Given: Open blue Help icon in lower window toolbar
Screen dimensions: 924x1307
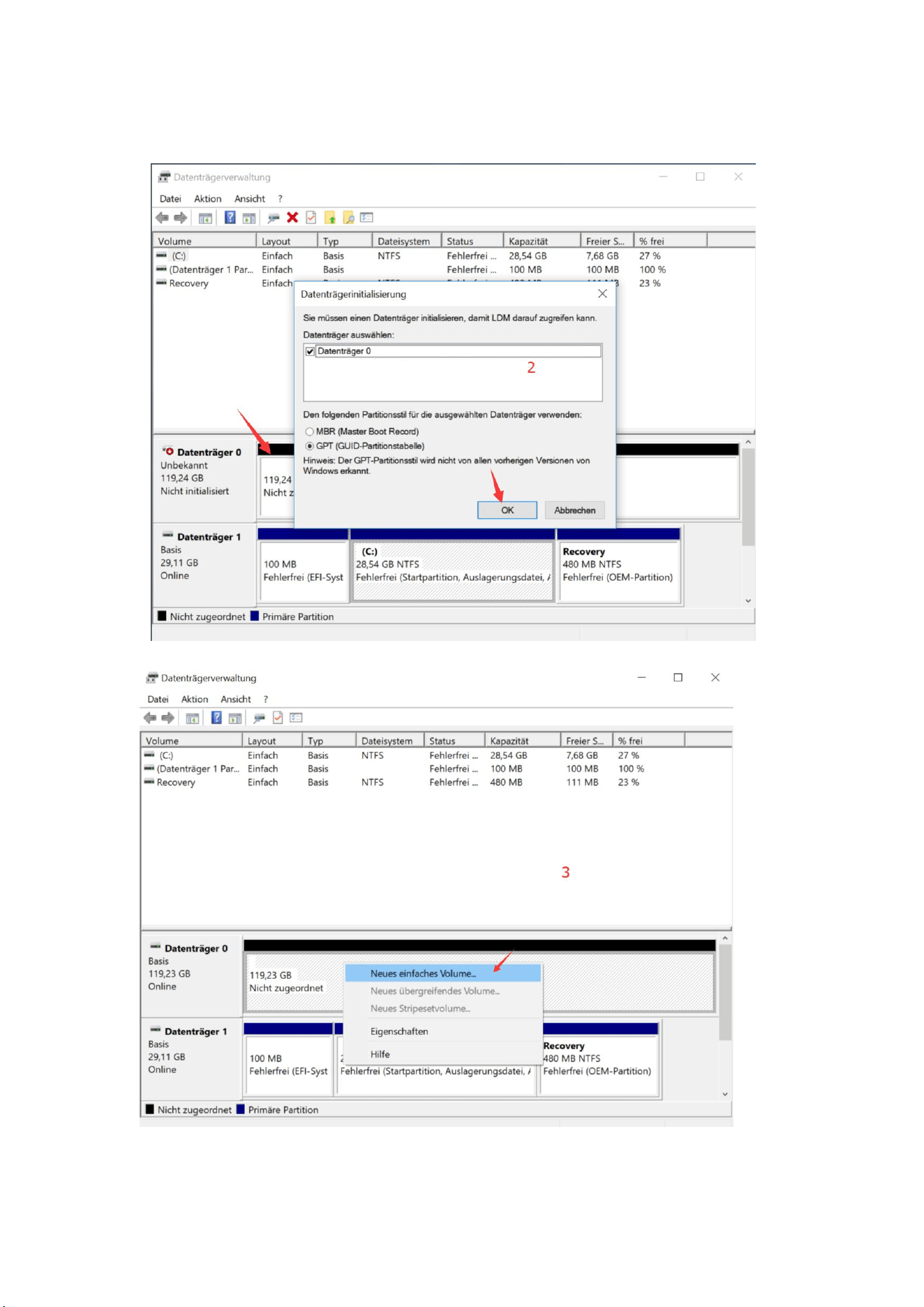Looking at the screenshot, I should coord(217,717).
